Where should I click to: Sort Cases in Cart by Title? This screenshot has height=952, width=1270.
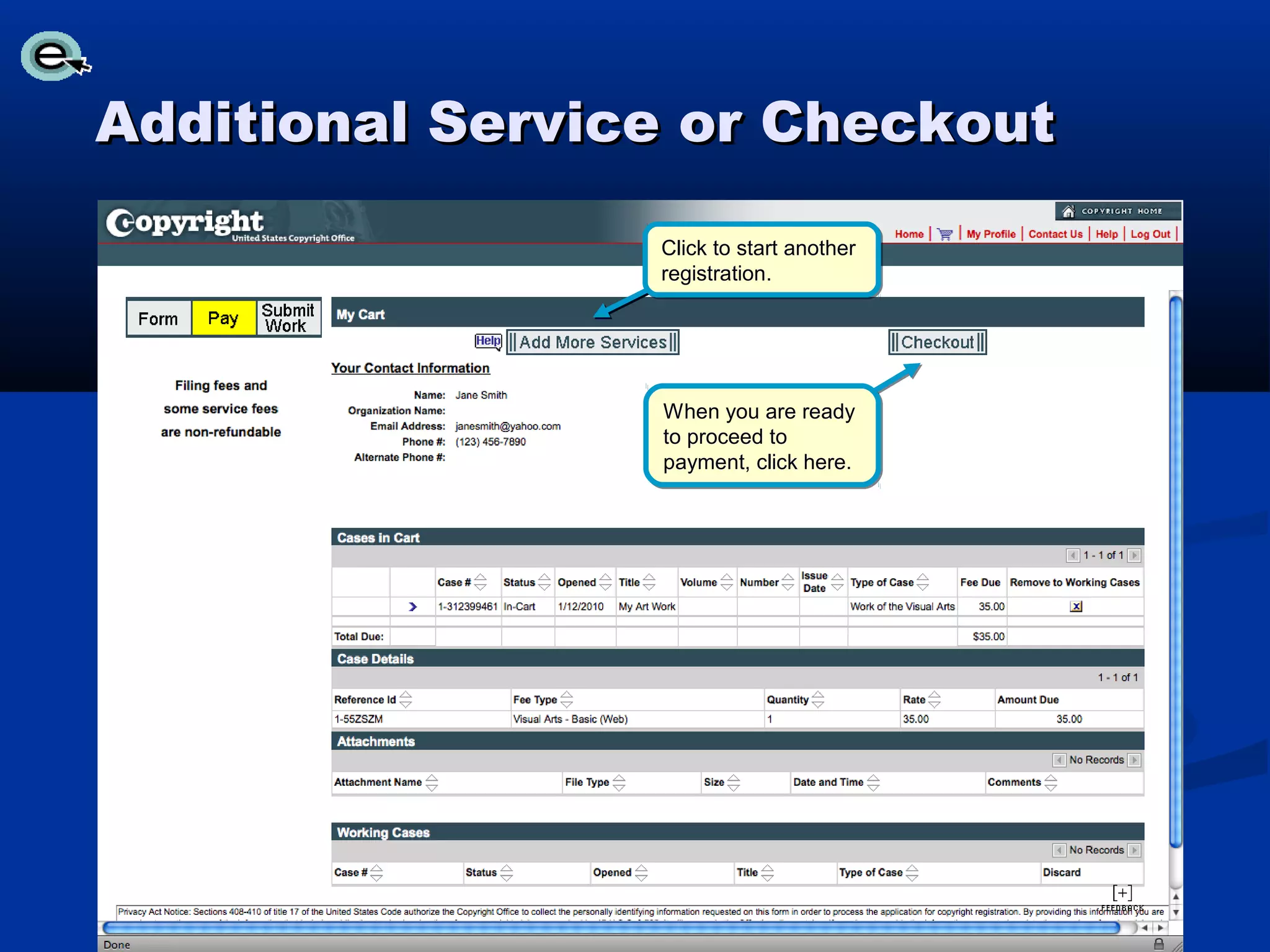(649, 582)
